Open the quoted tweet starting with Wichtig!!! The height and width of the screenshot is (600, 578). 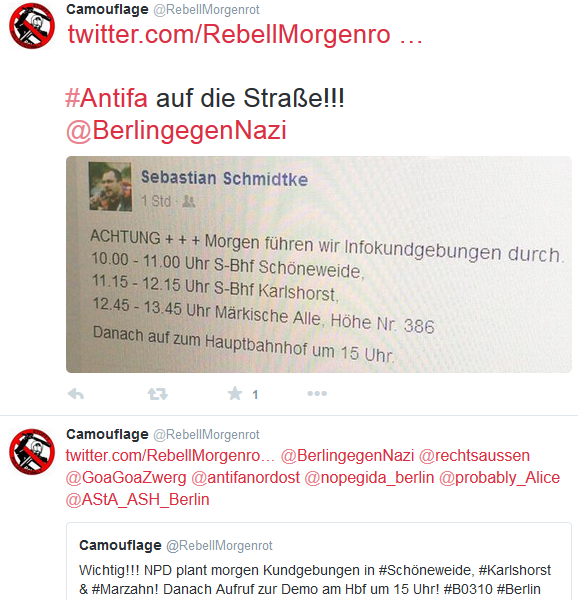[319, 561]
